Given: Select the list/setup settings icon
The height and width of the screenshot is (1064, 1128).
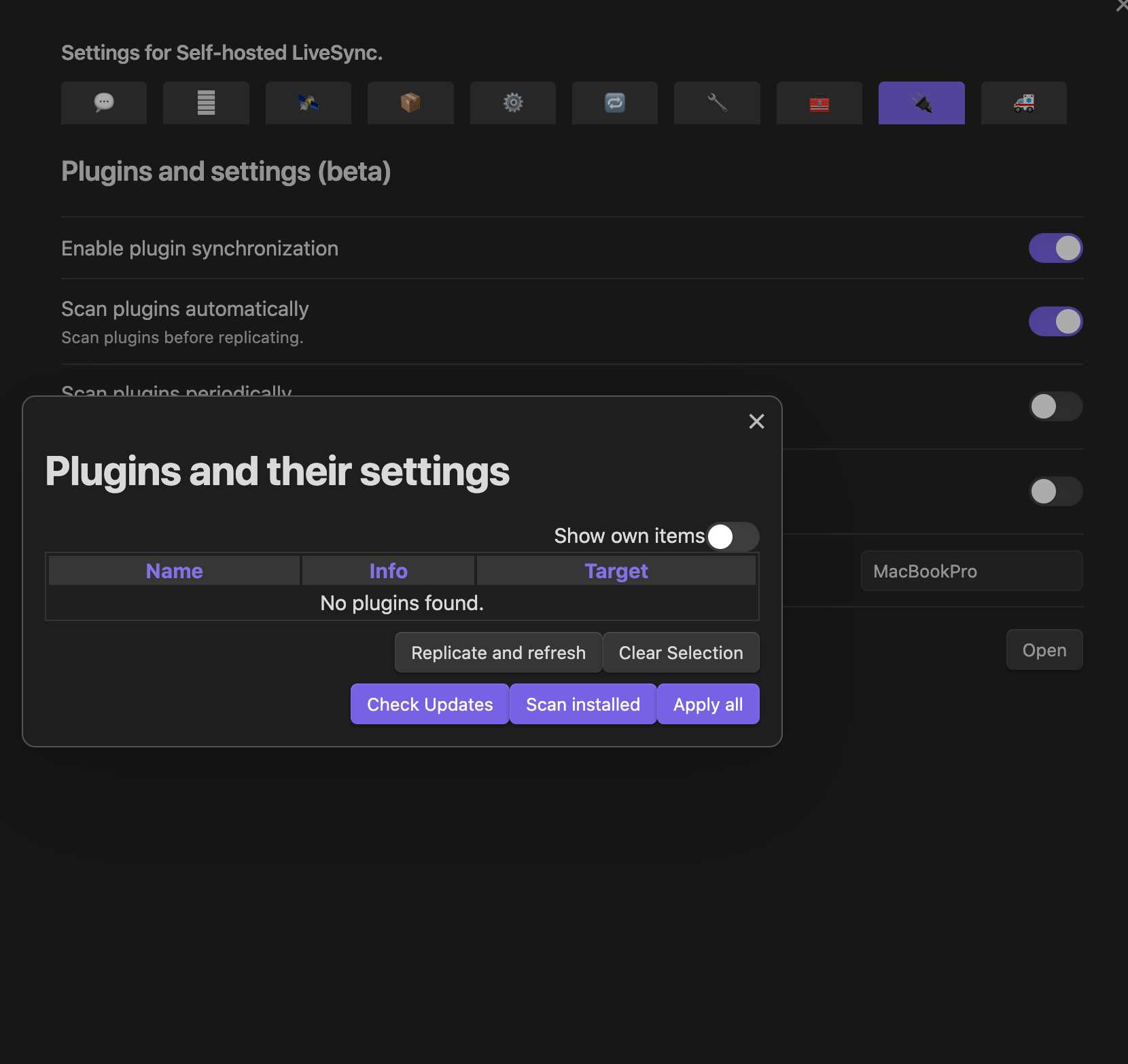Looking at the screenshot, I should tap(206, 103).
